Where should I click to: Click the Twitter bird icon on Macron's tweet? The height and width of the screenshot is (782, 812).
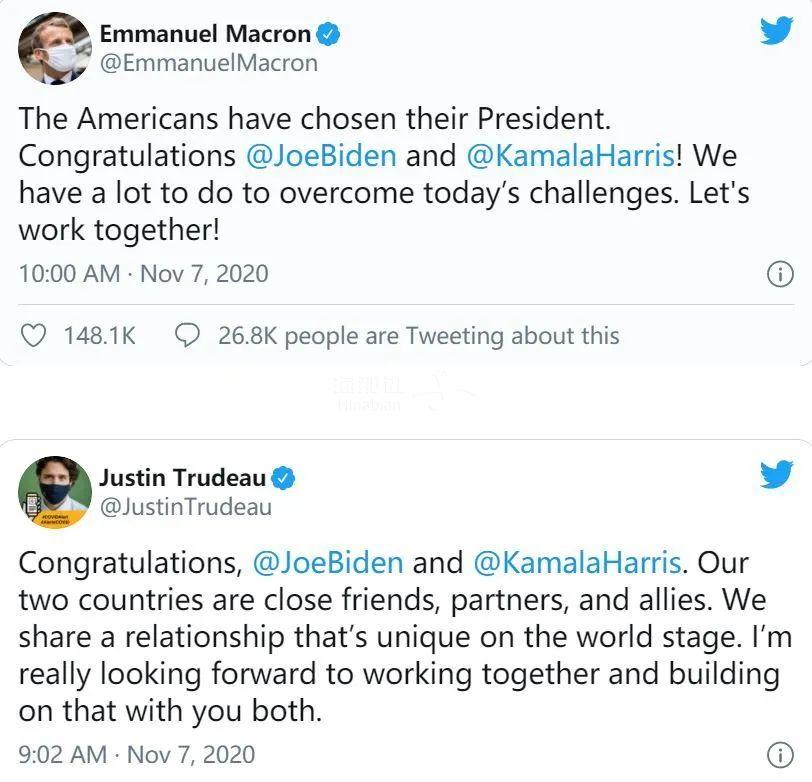click(776, 31)
